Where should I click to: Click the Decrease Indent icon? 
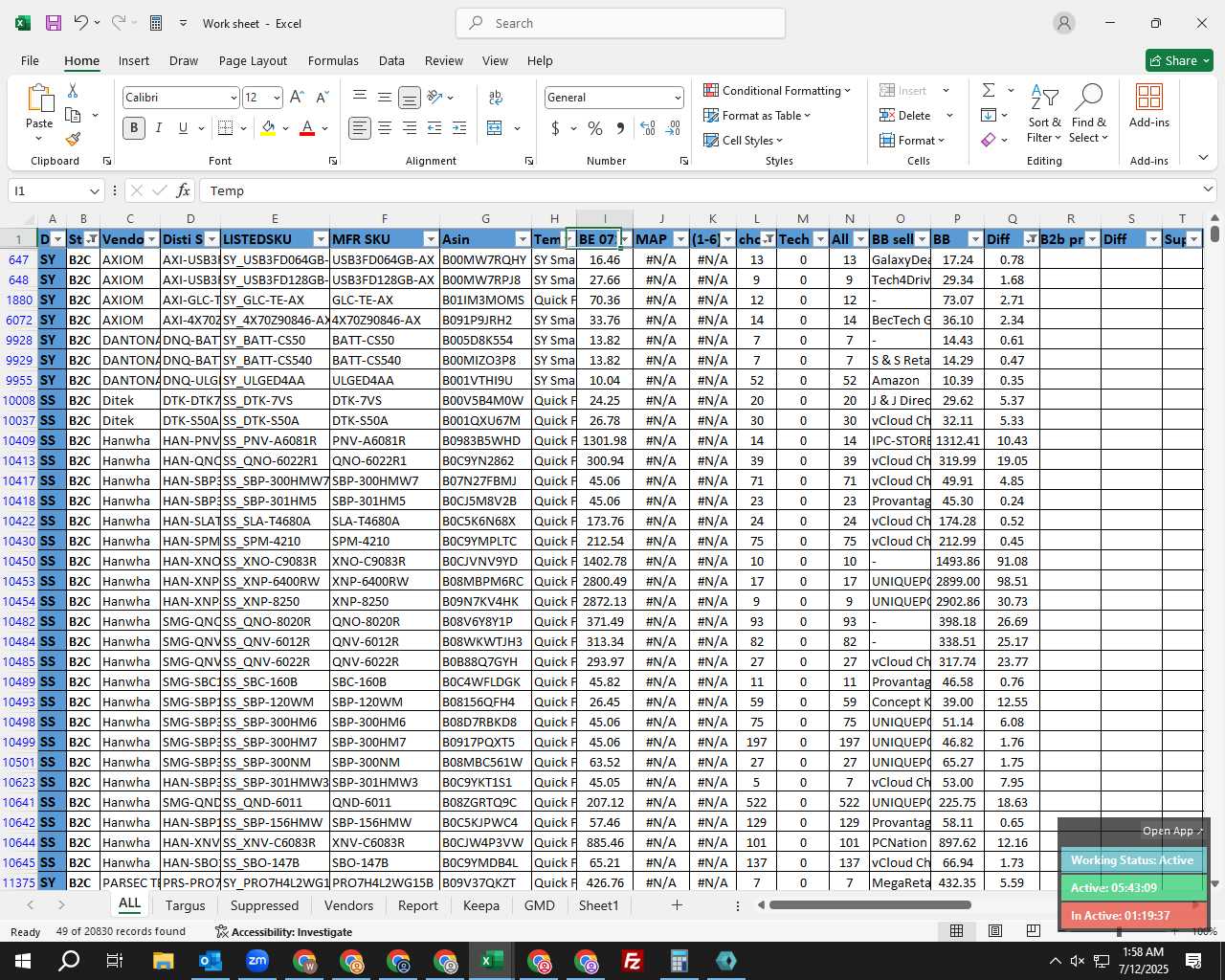point(434,128)
